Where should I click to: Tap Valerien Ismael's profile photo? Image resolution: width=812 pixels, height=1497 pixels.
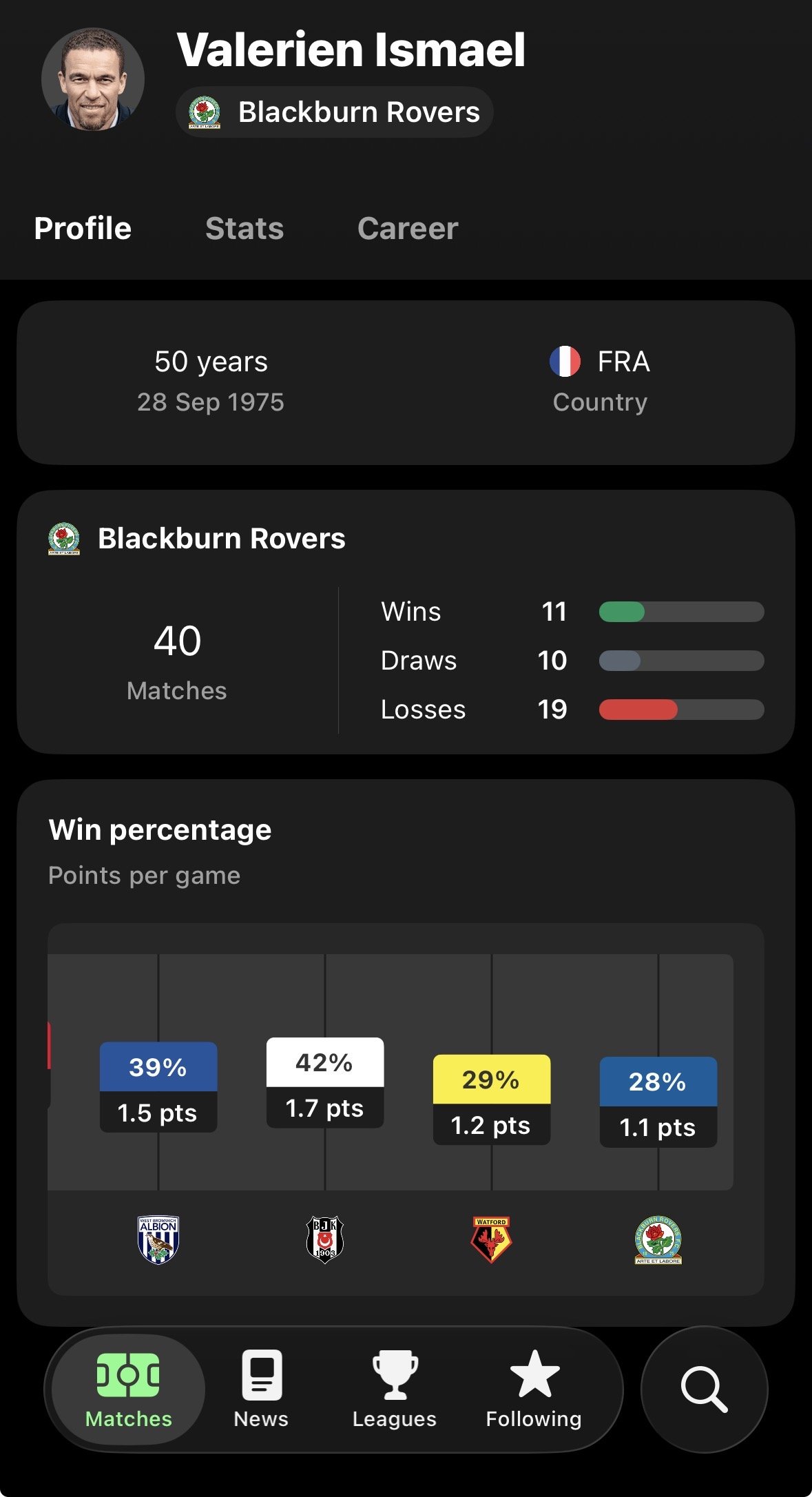point(93,79)
